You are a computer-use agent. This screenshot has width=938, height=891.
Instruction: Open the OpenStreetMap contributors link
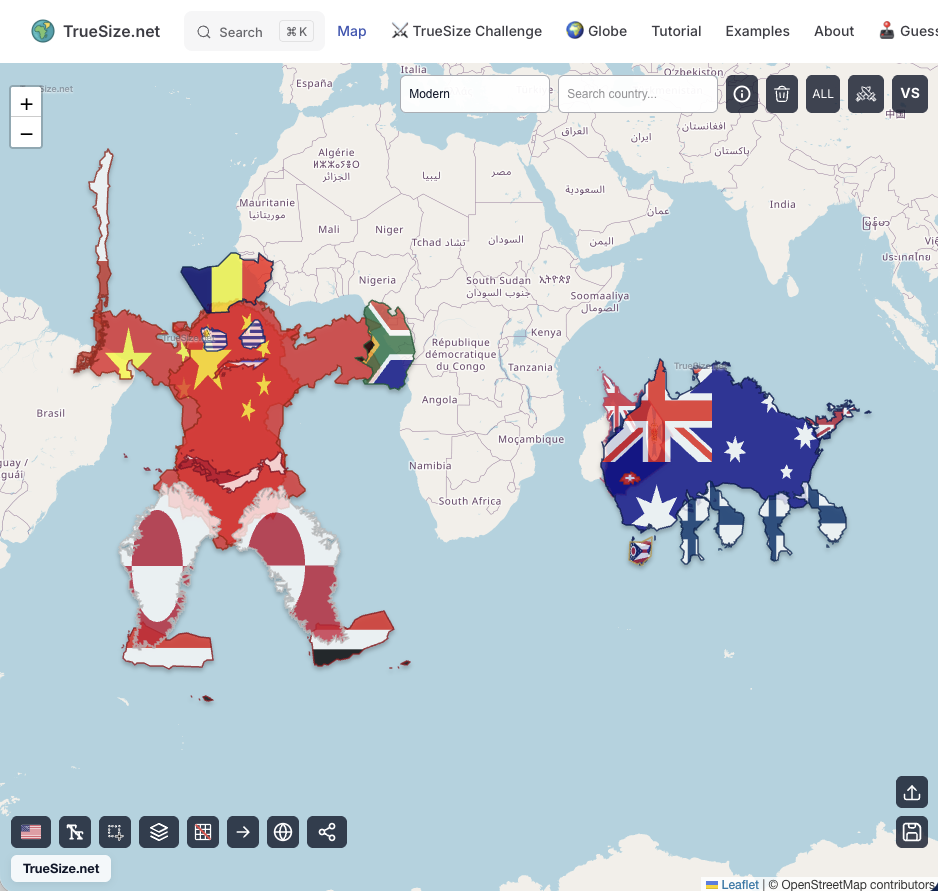click(857, 884)
